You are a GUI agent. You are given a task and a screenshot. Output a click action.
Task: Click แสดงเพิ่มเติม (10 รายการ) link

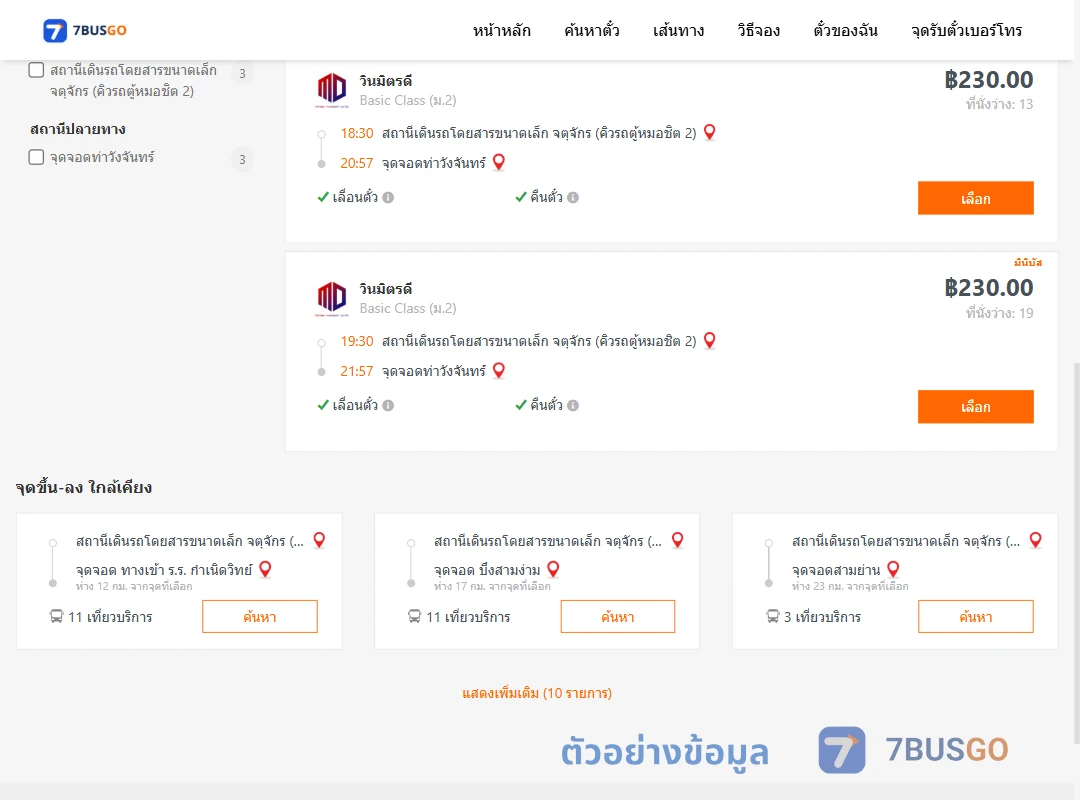click(x=537, y=693)
